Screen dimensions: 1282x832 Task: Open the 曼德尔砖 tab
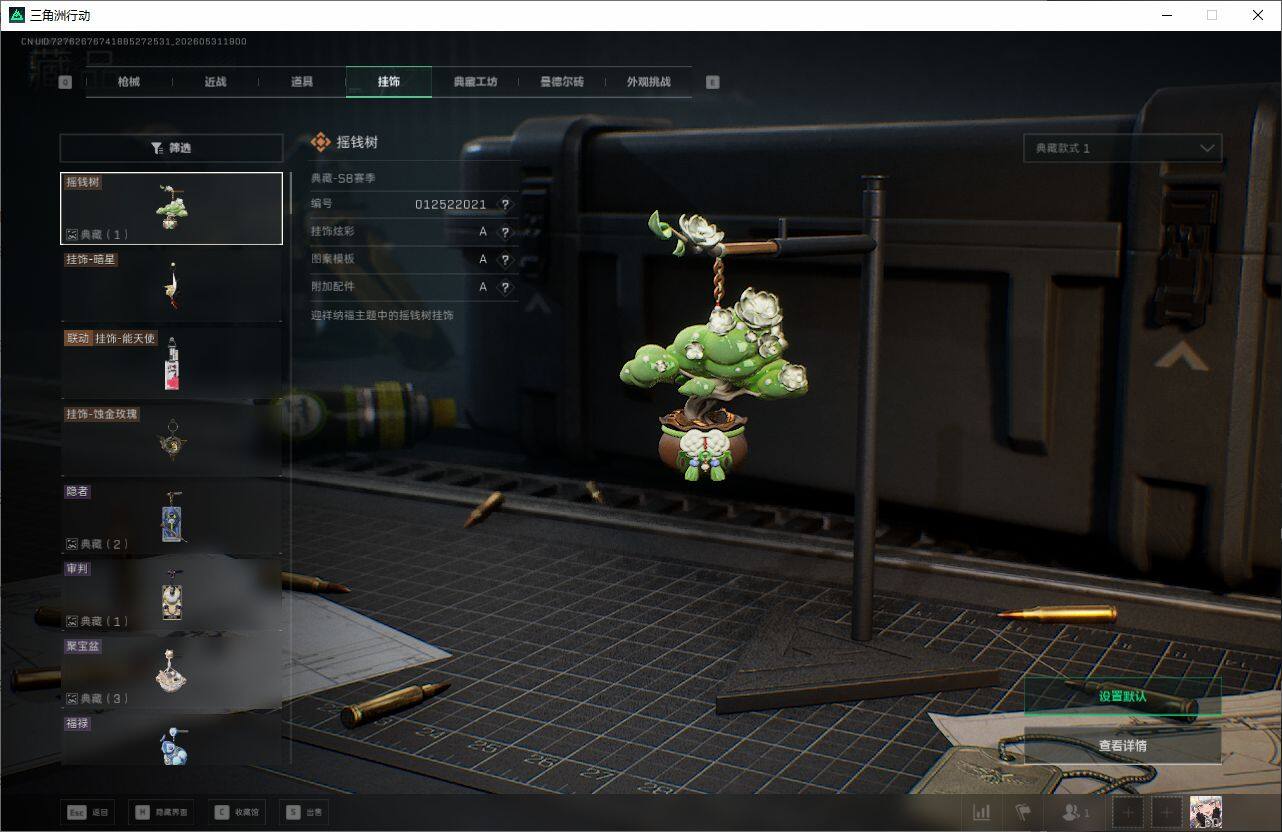point(562,82)
